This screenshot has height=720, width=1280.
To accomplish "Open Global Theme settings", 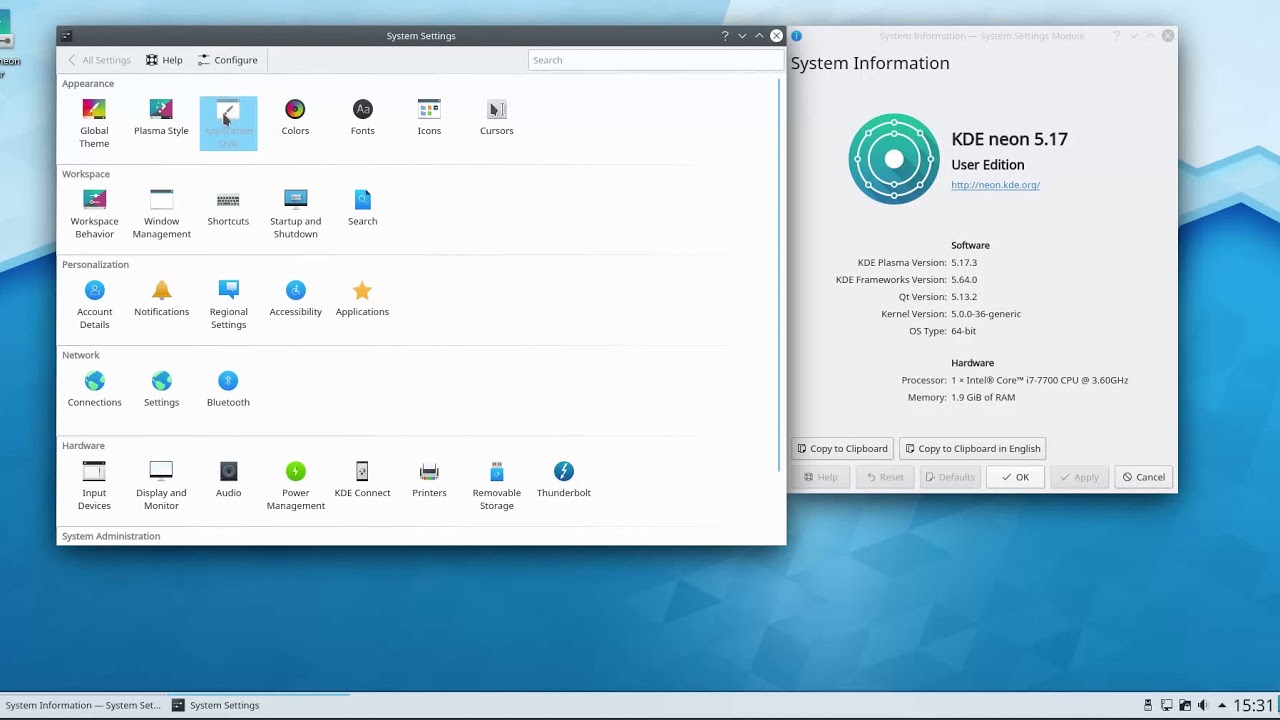I will click(94, 123).
